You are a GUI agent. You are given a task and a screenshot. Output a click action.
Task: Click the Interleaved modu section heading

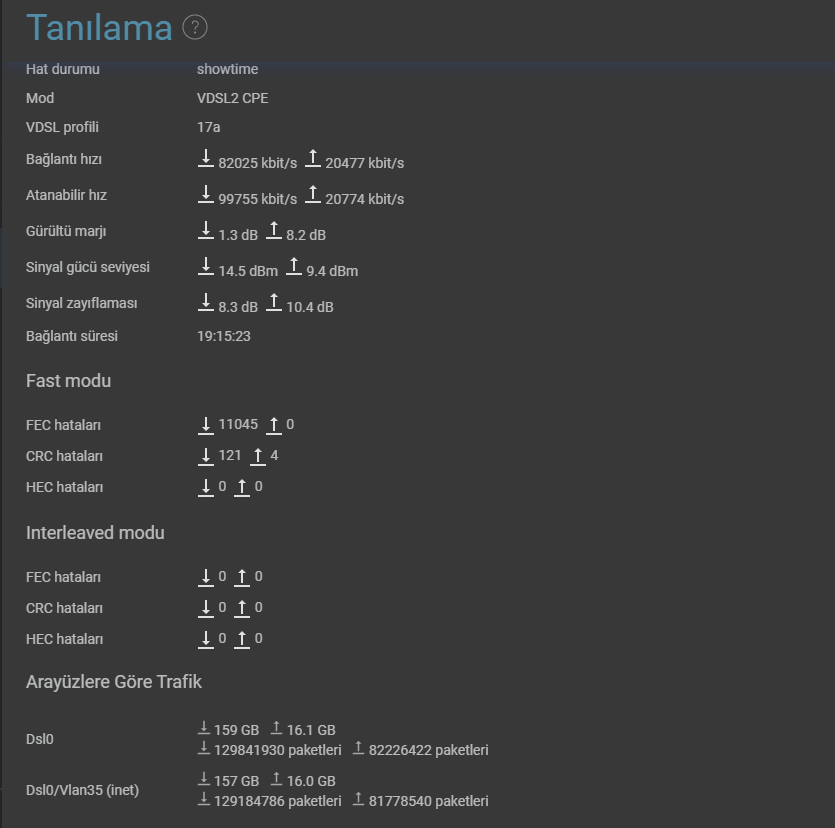pos(95,533)
